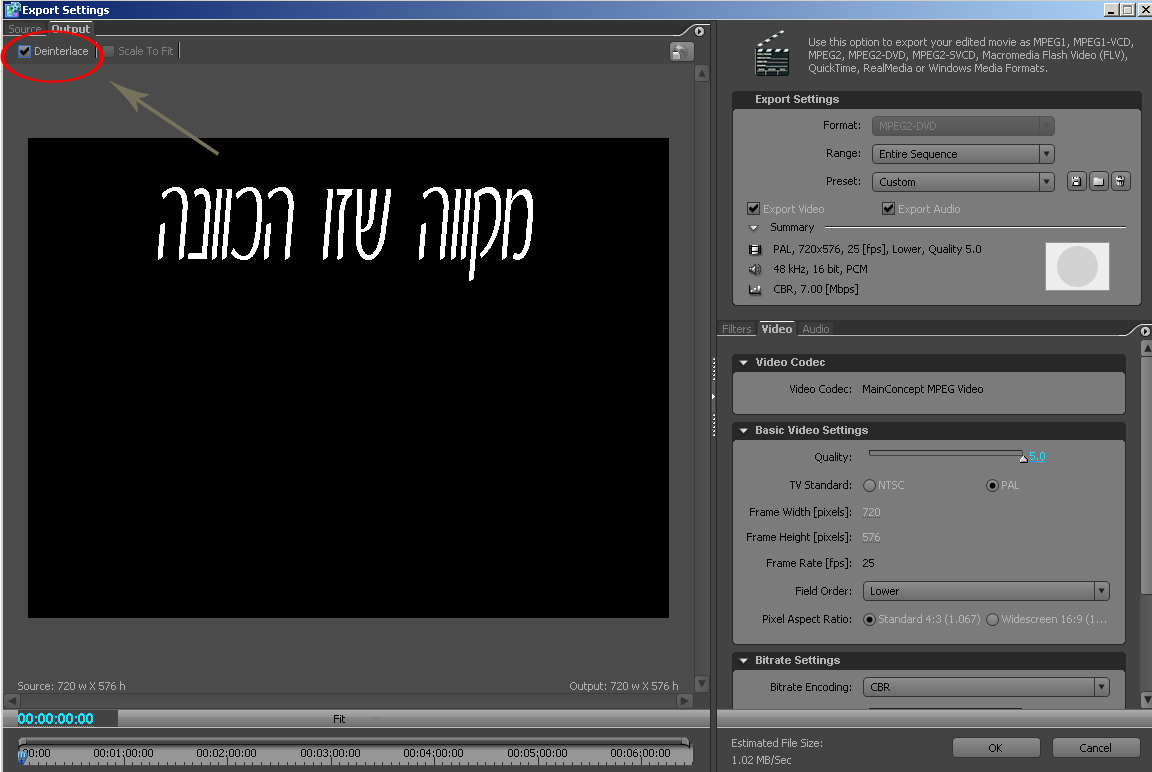Screen dimensions: 1152x772
Task: Toggle the Export Video checkbox
Action: click(x=753, y=209)
